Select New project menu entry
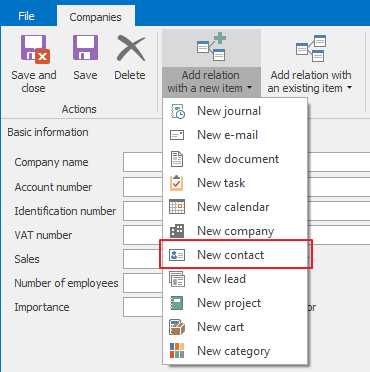This screenshot has width=370, height=372. pyautogui.click(x=235, y=303)
